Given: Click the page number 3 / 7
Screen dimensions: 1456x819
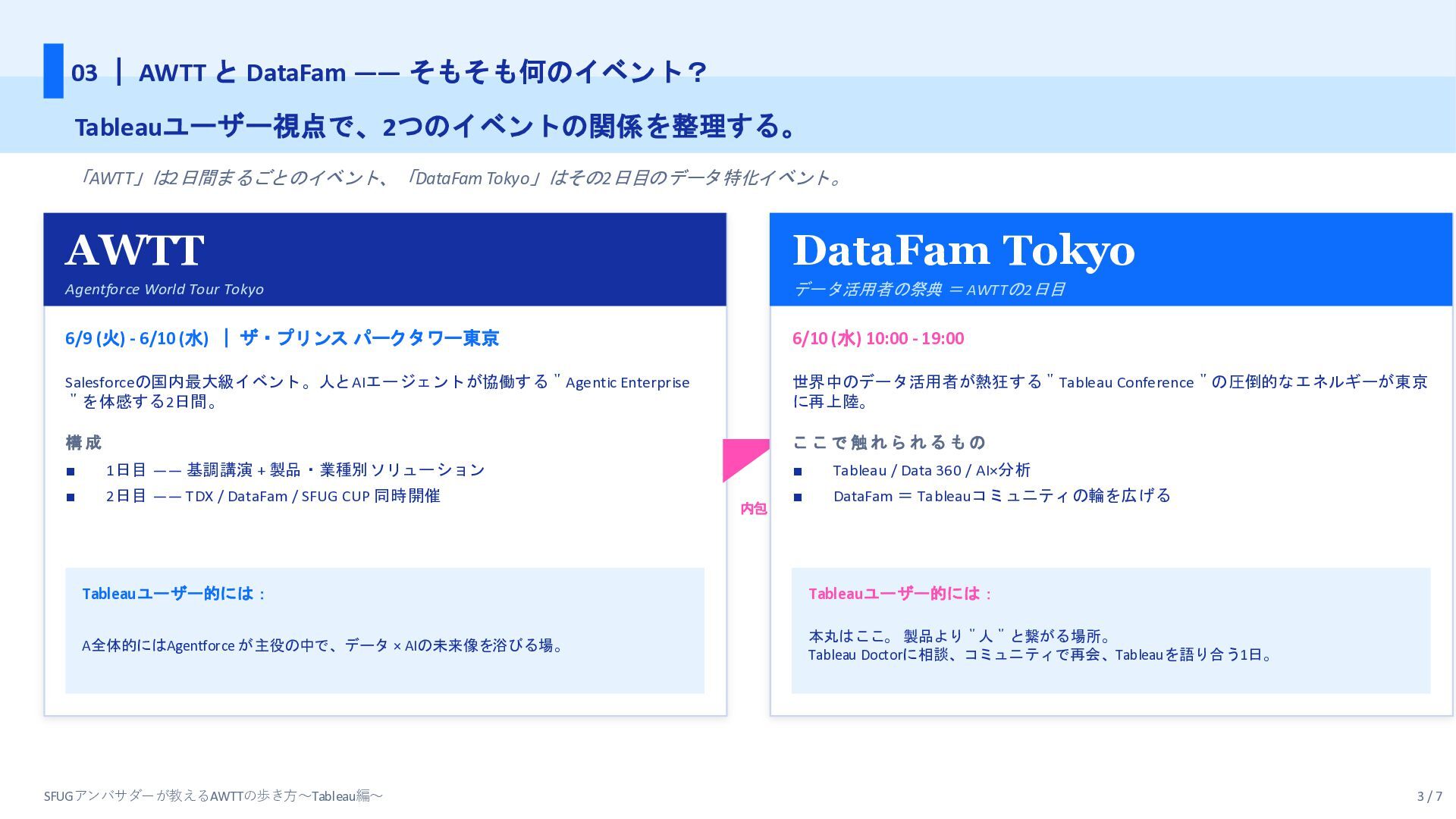Looking at the screenshot, I should point(1429,796).
